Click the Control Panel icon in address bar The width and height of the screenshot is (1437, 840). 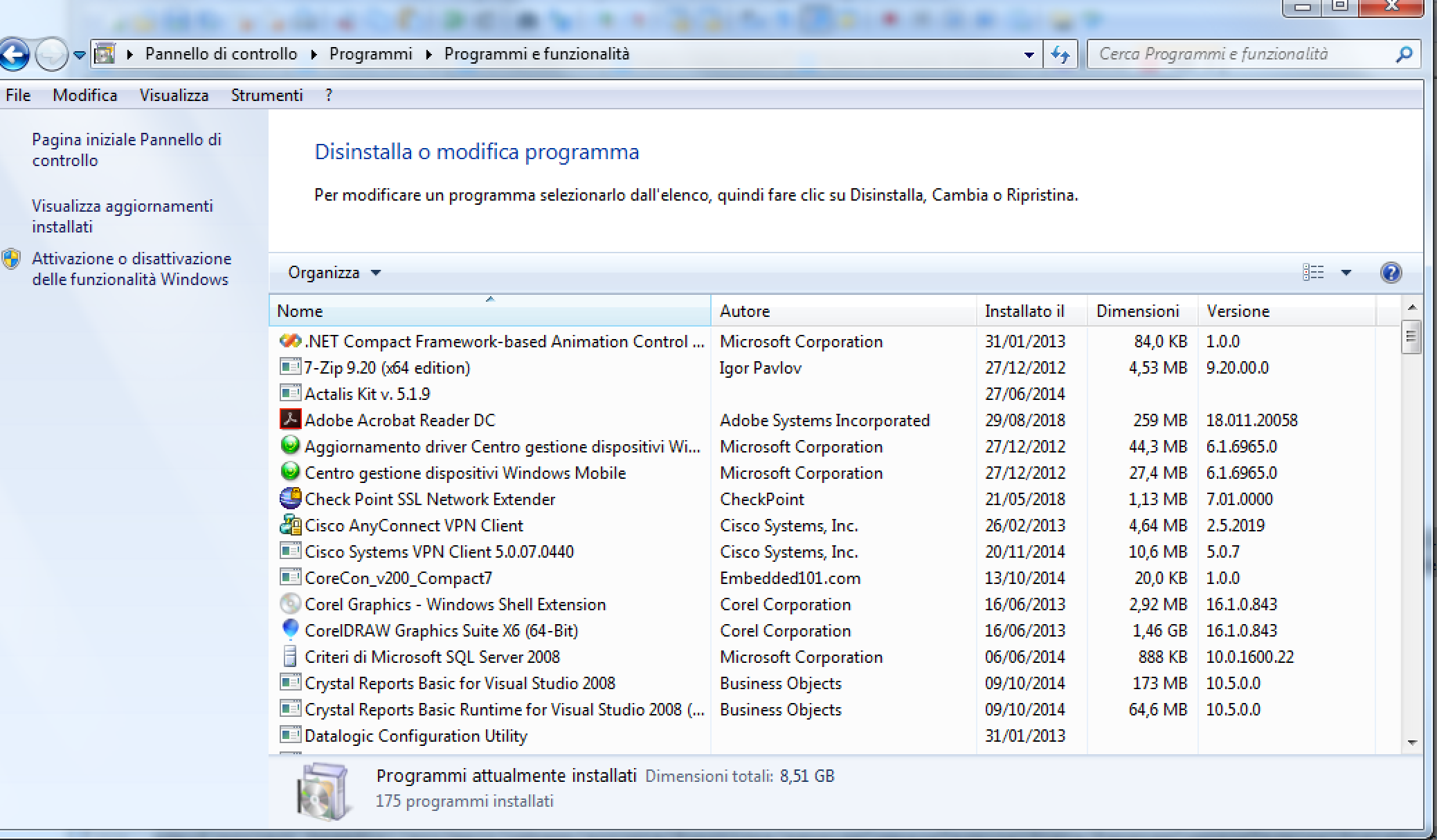pos(105,53)
